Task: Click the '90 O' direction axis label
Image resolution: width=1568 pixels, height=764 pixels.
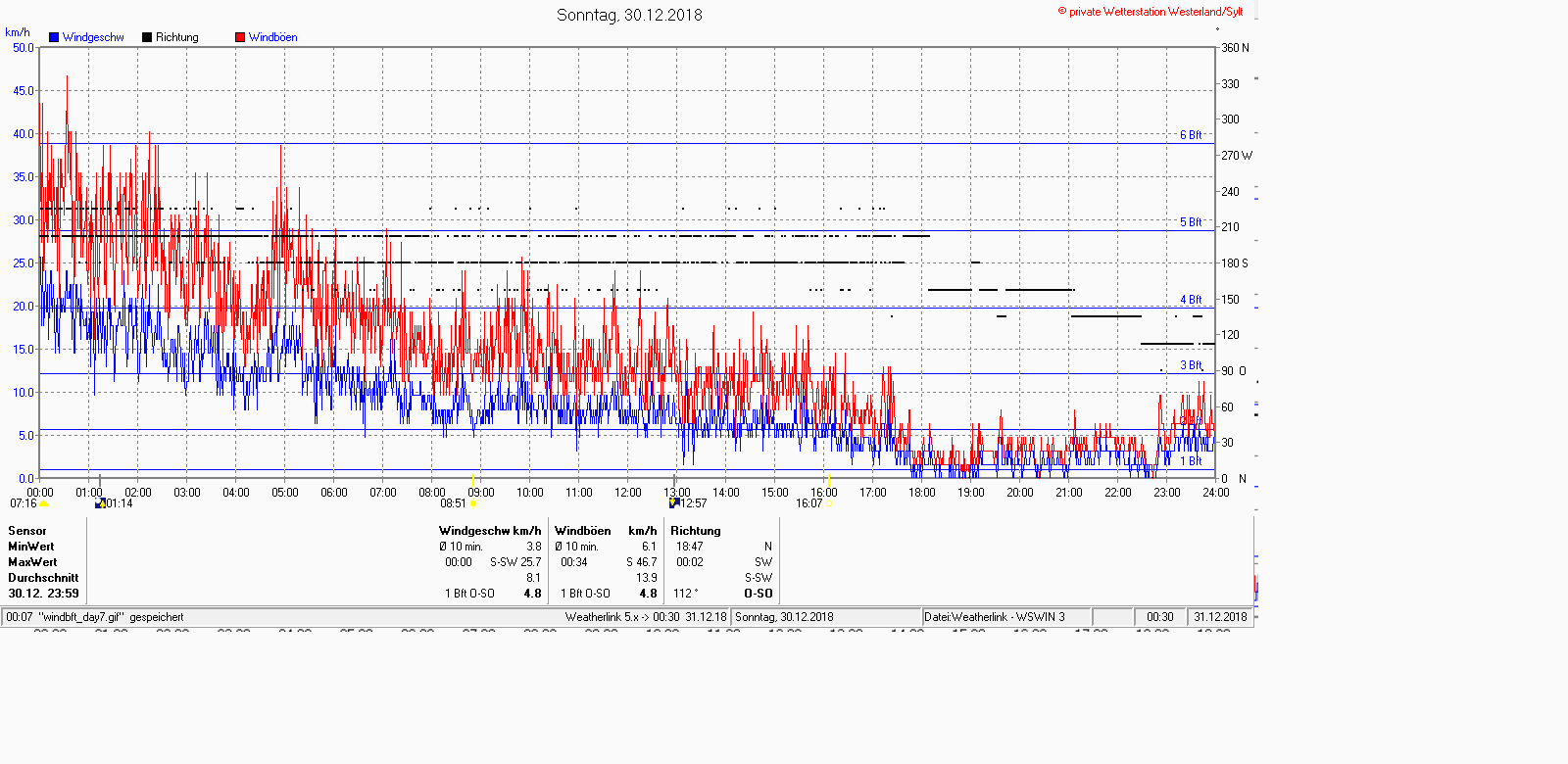Action: coord(1233,371)
